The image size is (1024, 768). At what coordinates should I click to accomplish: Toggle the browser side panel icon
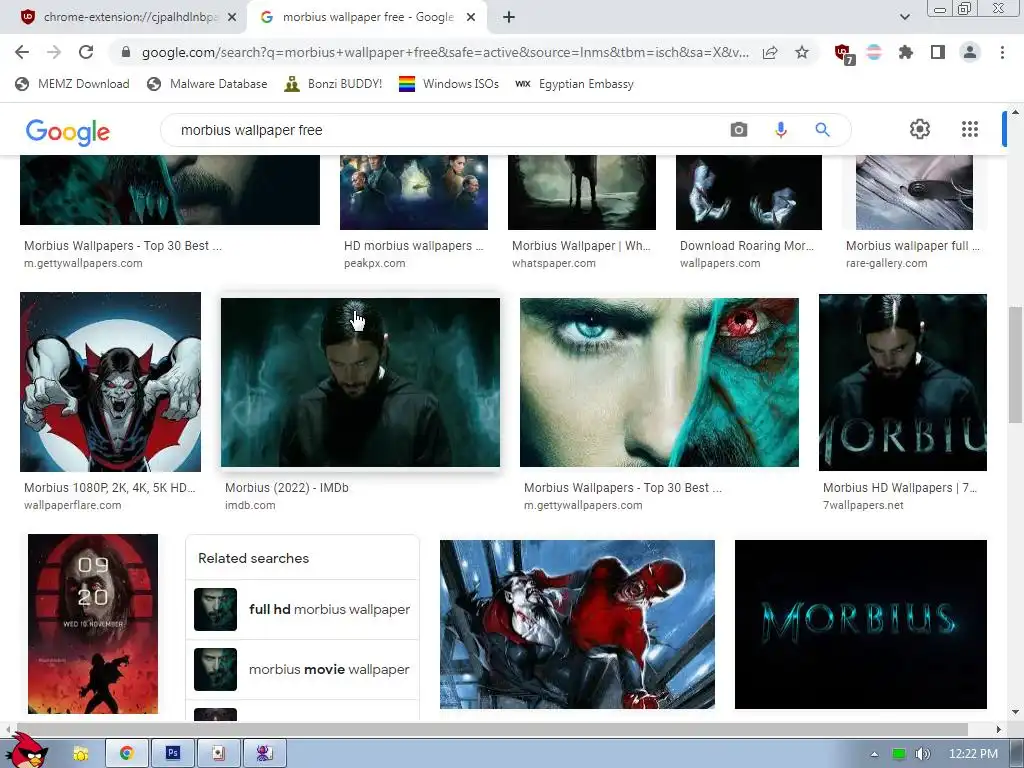point(938,52)
